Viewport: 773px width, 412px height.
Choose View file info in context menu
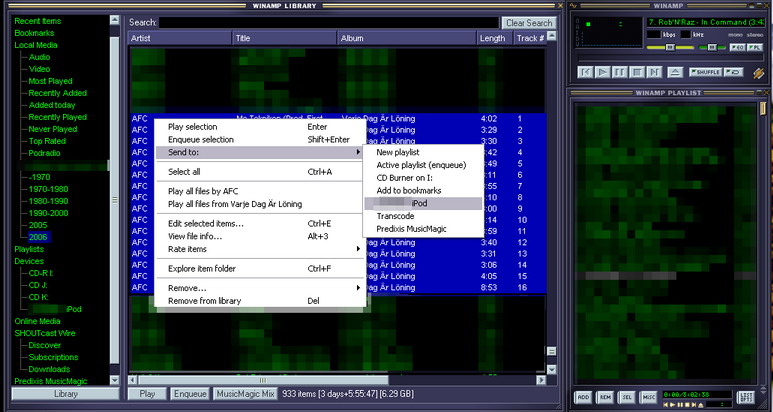(260, 237)
